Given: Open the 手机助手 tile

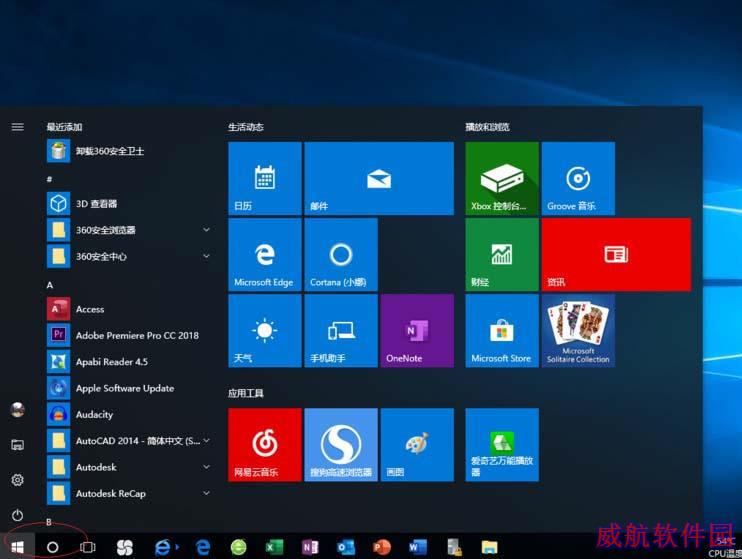Looking at the screenshot, I should coord(341,330).
